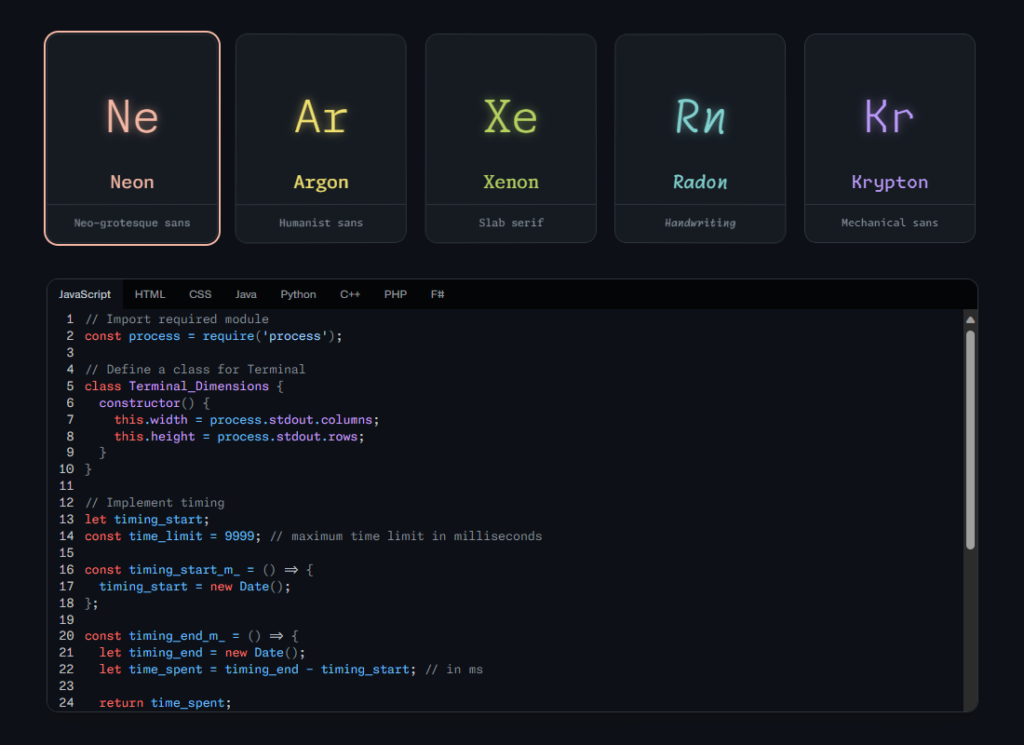Click the large 'Ne' glyph
Image resolution: width=1024 pixels, height=745 pixels.
132,117
